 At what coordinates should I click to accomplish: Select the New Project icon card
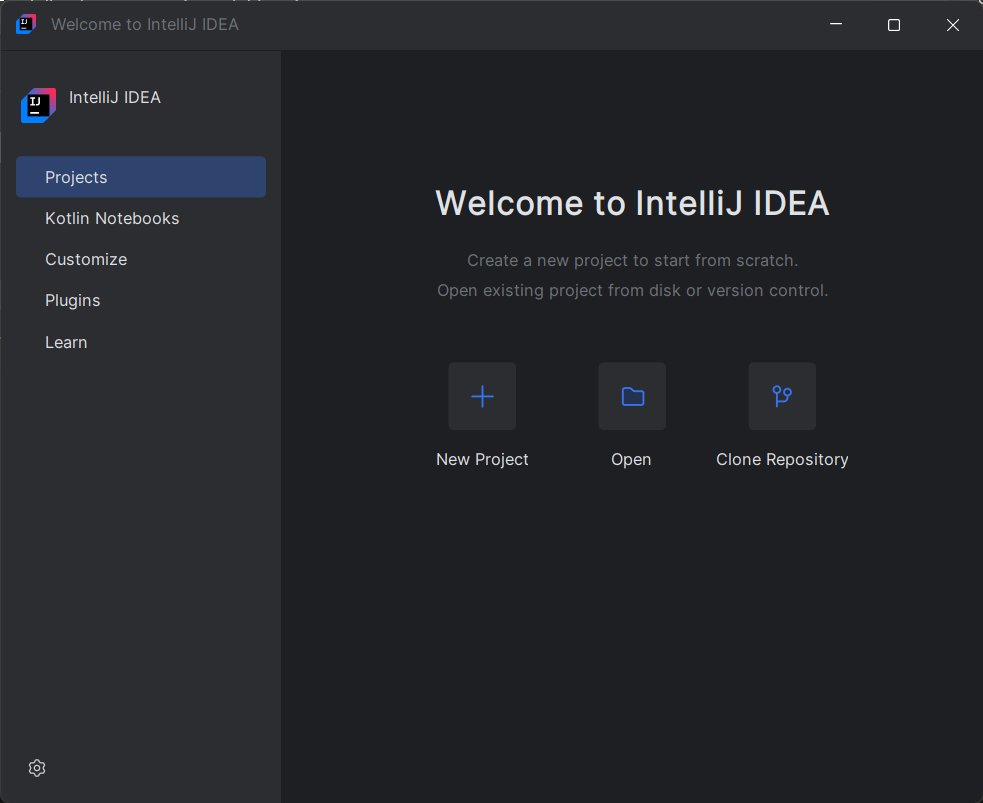coord(482,396)
